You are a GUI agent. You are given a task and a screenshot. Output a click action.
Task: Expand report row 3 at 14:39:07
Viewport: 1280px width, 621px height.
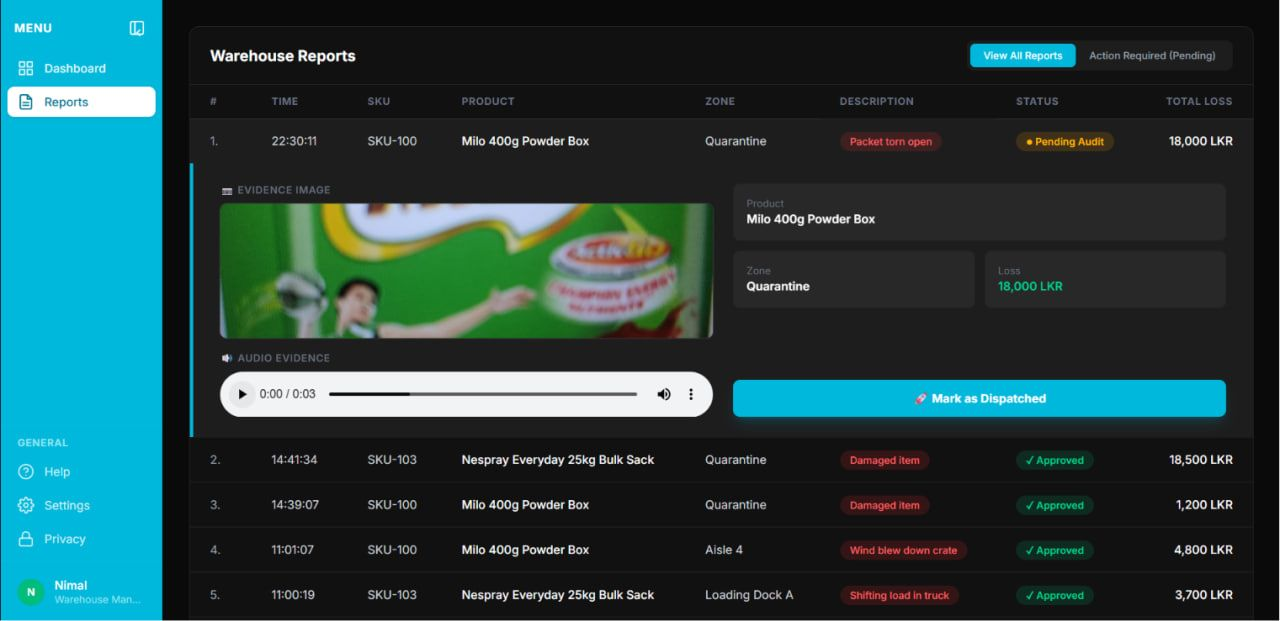pyautogui.click(x=721, y=505)
